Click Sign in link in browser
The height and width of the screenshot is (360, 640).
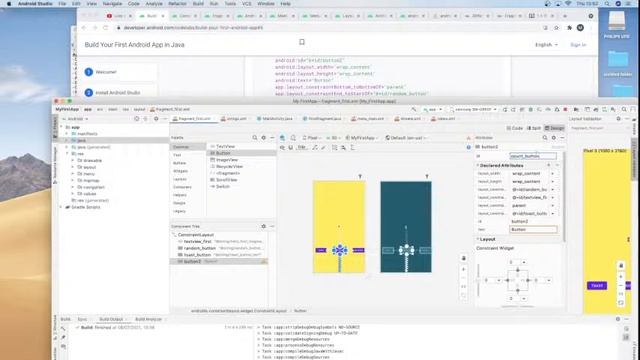[x=578, y=45]
